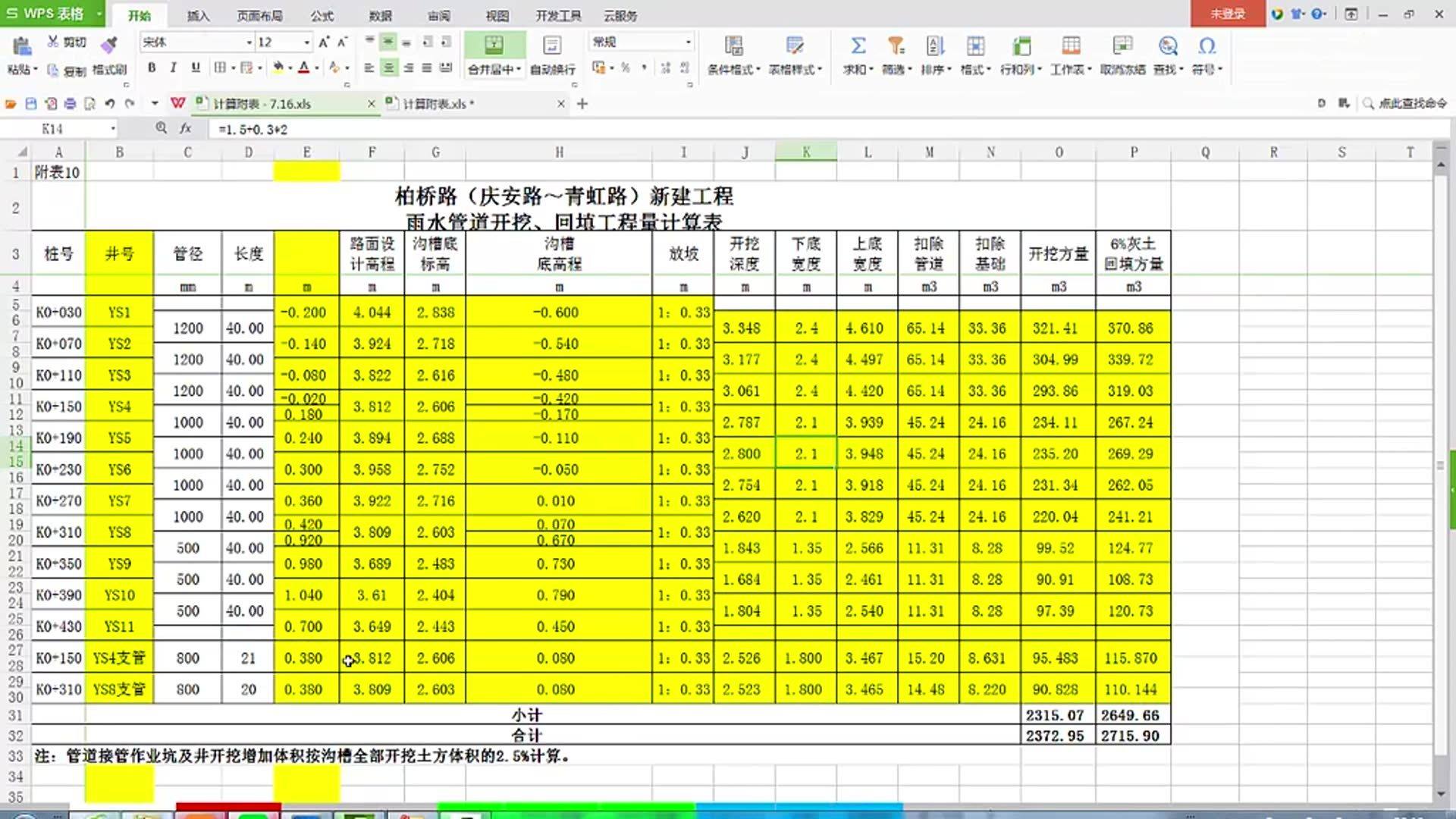The height and width of the screenshot is (819, 1456).
Task: Click the Copy icon
Action: (53, 70)
